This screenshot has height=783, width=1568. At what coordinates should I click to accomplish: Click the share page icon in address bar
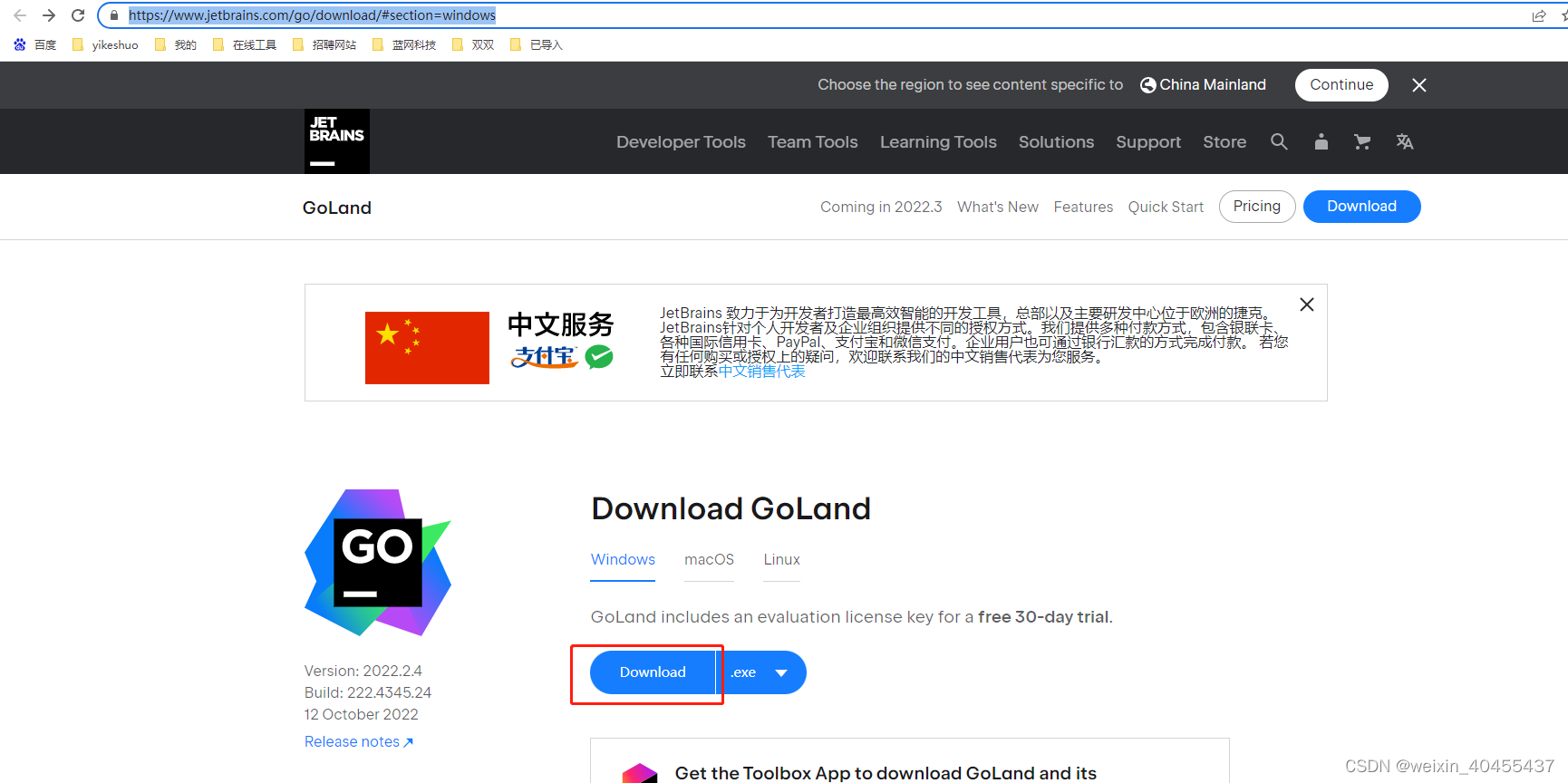pyautogui.click(x=1539, y=15)
